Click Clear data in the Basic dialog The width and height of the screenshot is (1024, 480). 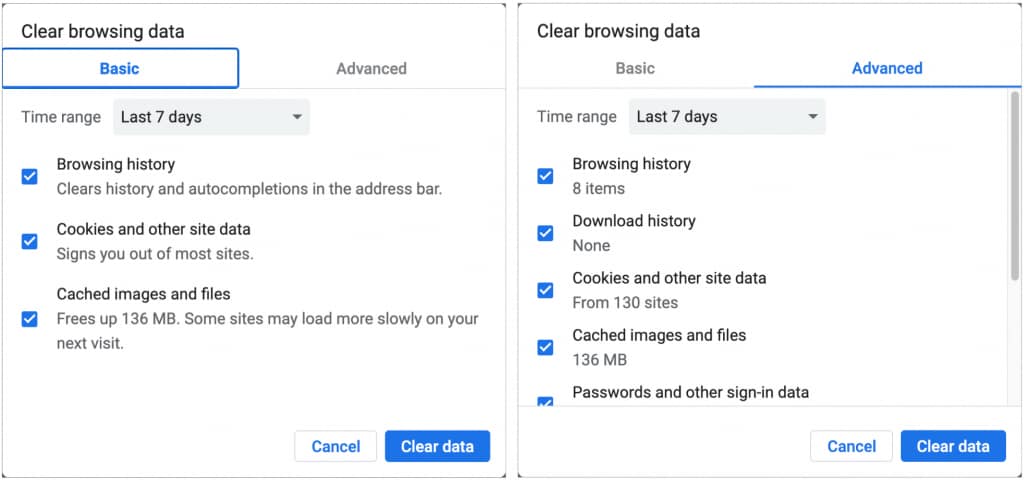click(437, 446)
